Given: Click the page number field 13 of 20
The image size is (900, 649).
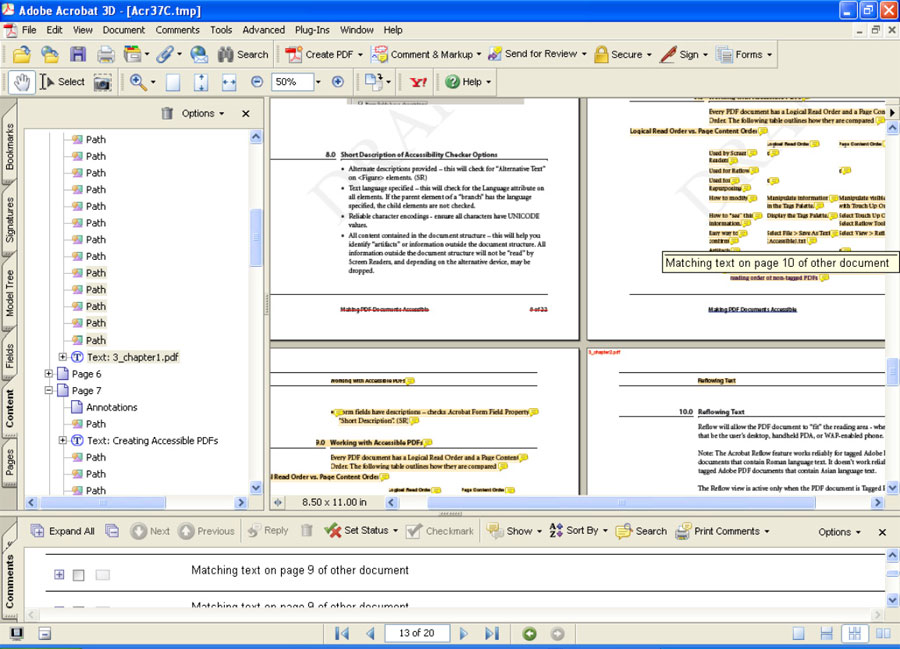Looking at the screenshot, I should [x=417, y=634].
